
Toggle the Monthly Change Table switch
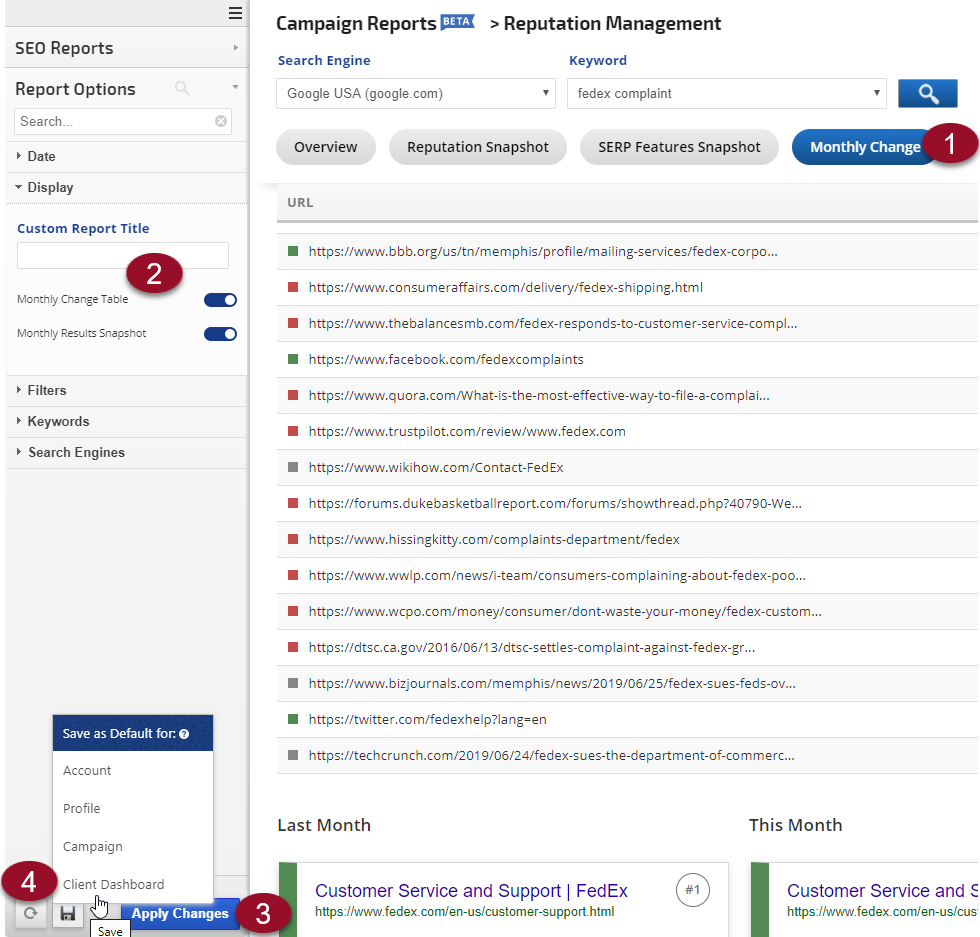220,300
